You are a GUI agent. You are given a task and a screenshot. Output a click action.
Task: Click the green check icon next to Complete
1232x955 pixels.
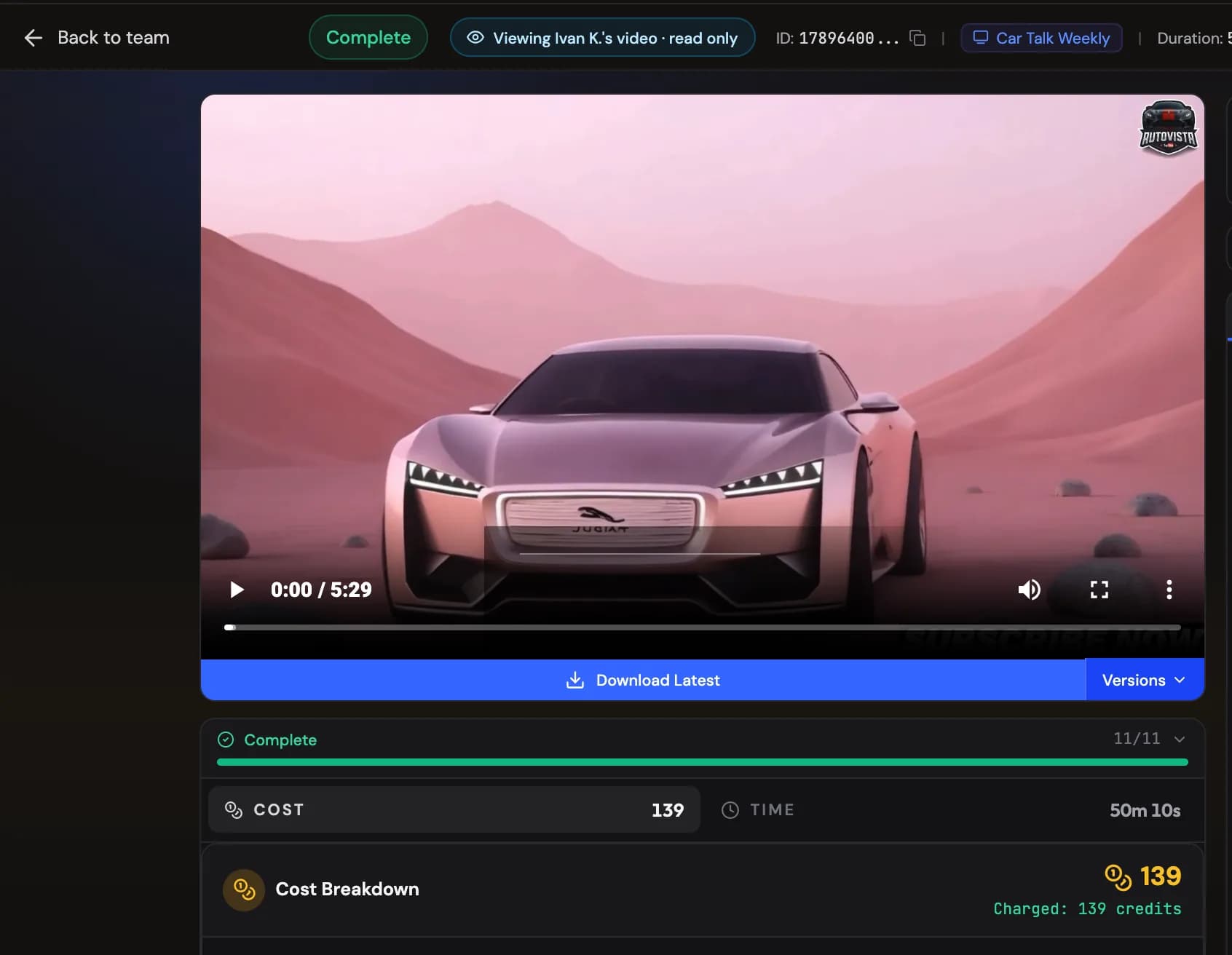(226, 740)
